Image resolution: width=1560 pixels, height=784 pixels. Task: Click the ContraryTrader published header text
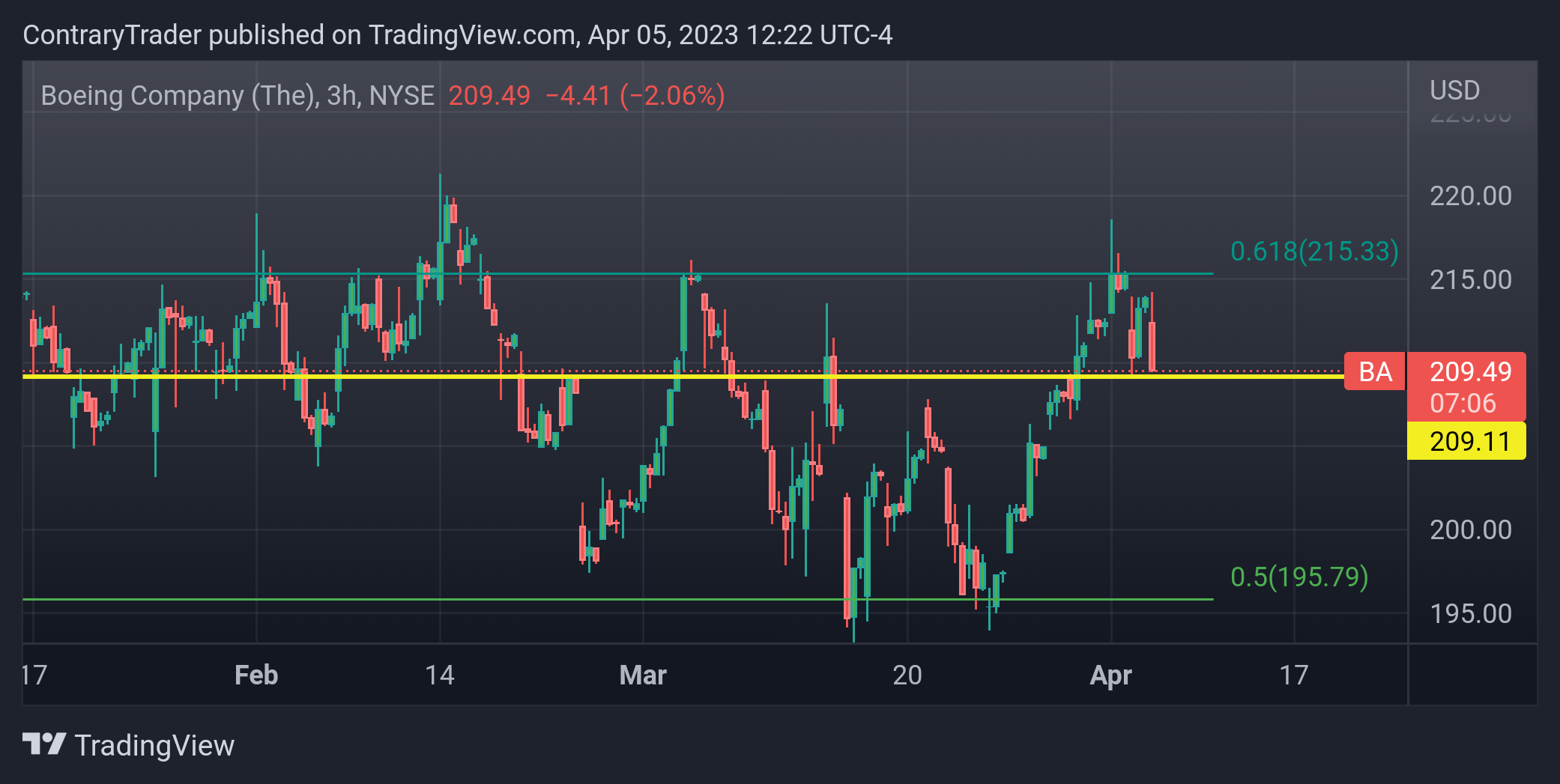pyautogui.click(x=458, y=35)
